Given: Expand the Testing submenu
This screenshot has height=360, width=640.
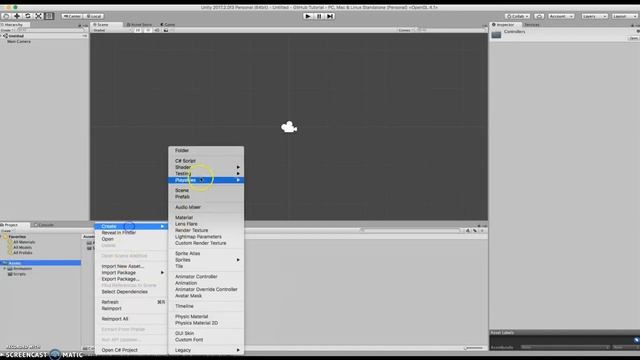Looking at the screenshot, I should (206, 173).
